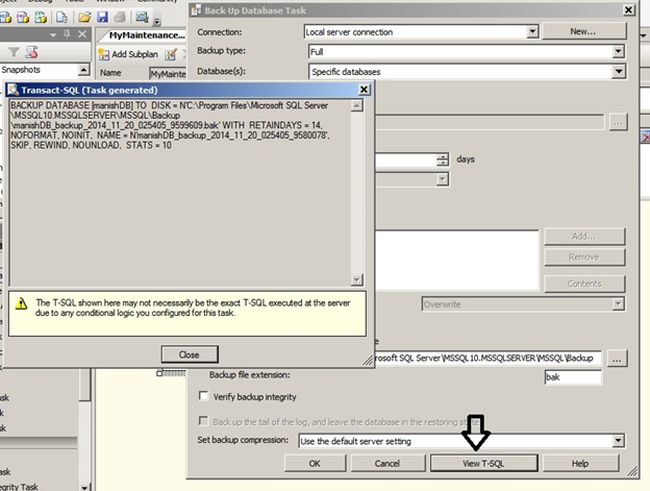This screenshot has height=491, width=650.
Task: Click the grayed browse button beside top path field
Action: pyautogui.click(x=618, y=123)
